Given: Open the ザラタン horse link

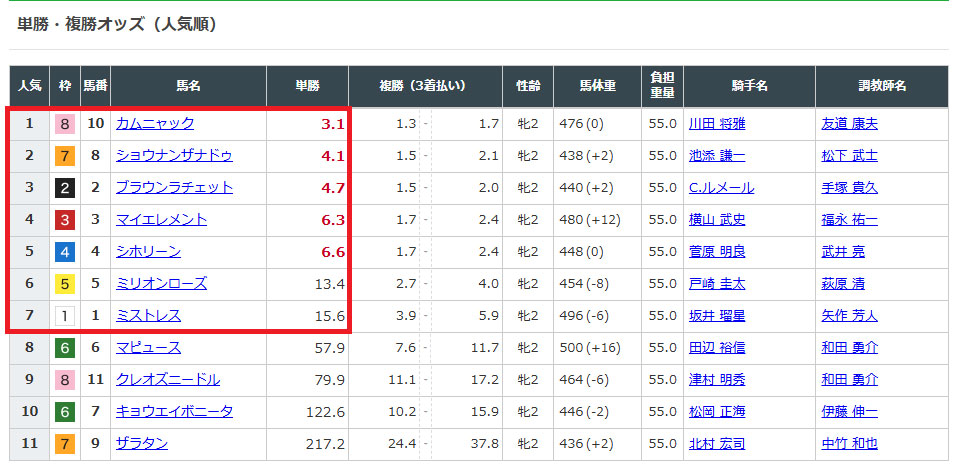Looking at the screenshot, I should point(142,443).
